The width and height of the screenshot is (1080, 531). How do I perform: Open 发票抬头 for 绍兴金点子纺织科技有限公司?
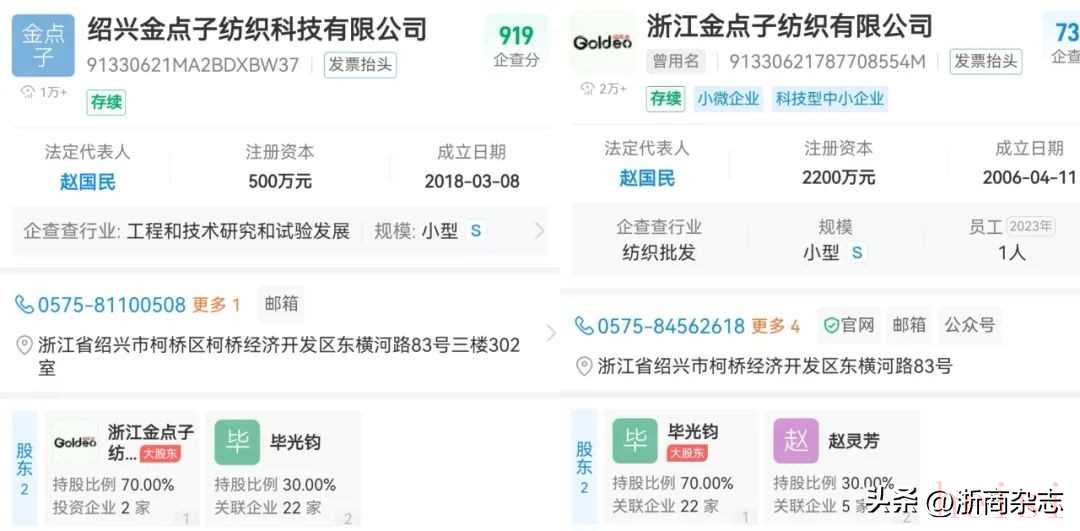(360, 65)
